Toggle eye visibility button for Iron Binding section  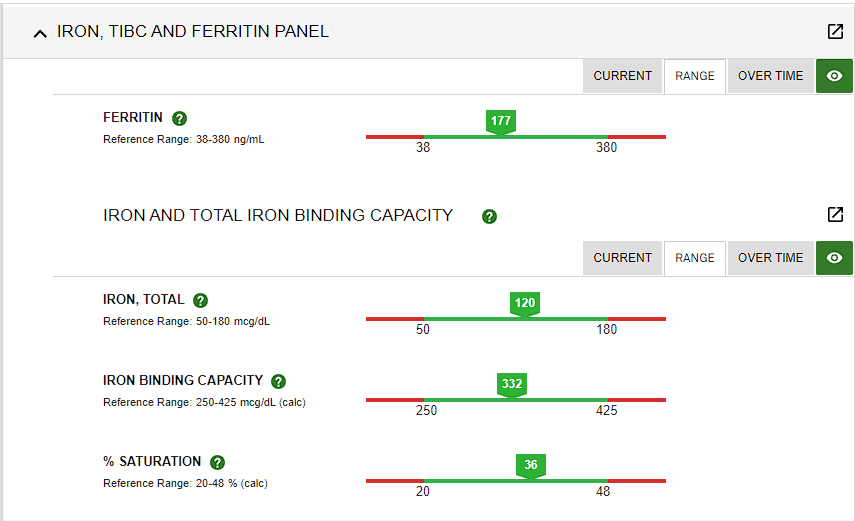coord(834,257)
